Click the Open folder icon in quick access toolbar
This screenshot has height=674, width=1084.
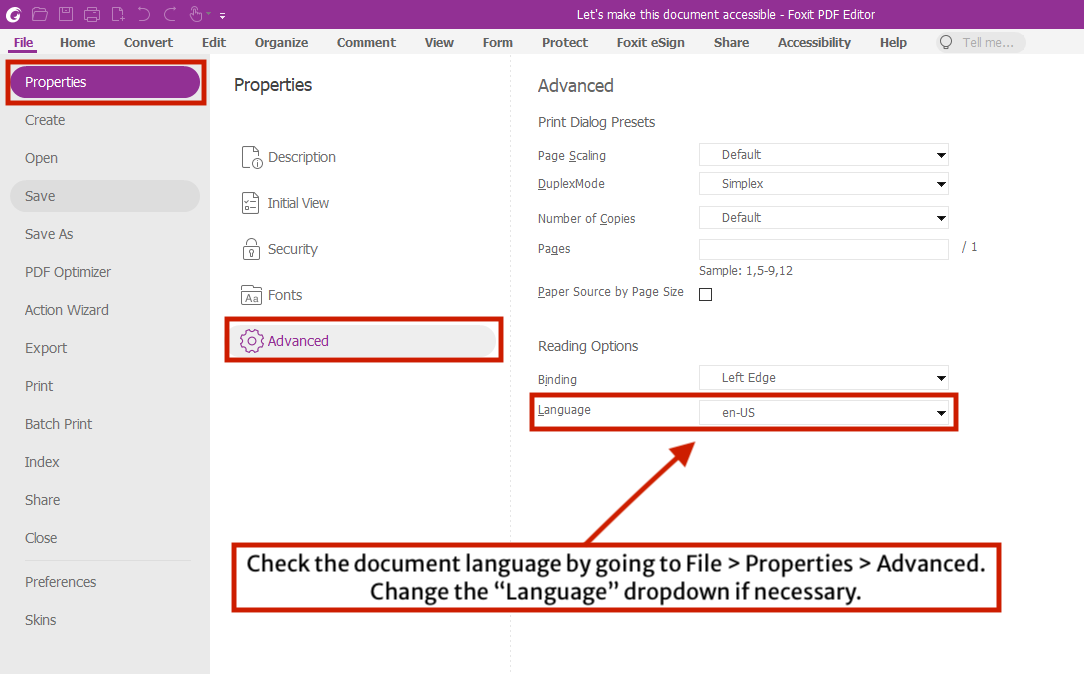point(40,14)
